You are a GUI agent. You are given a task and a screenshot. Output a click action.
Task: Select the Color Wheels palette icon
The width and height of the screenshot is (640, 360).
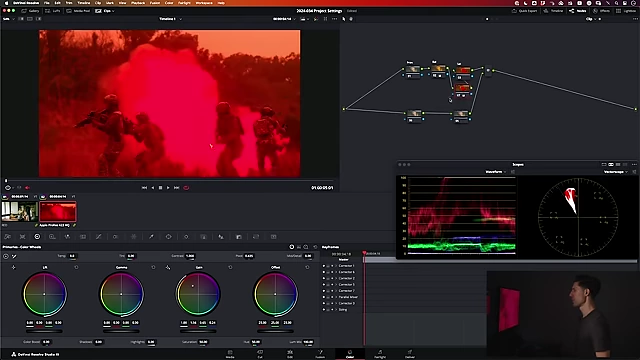tap(37, 237)
